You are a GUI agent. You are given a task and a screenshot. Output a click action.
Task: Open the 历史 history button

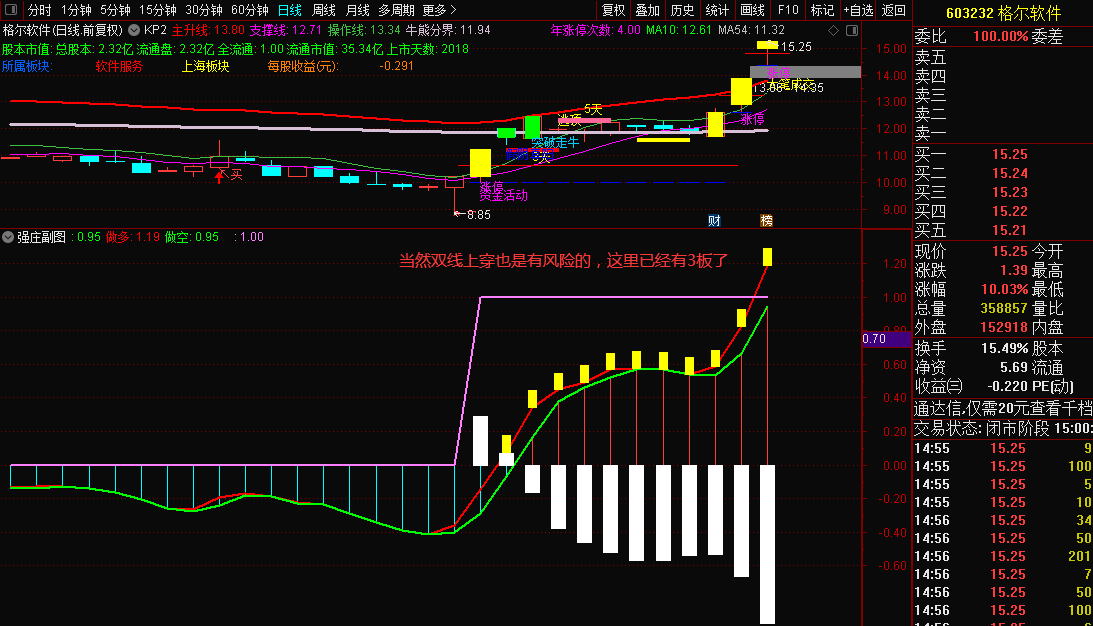682,10
